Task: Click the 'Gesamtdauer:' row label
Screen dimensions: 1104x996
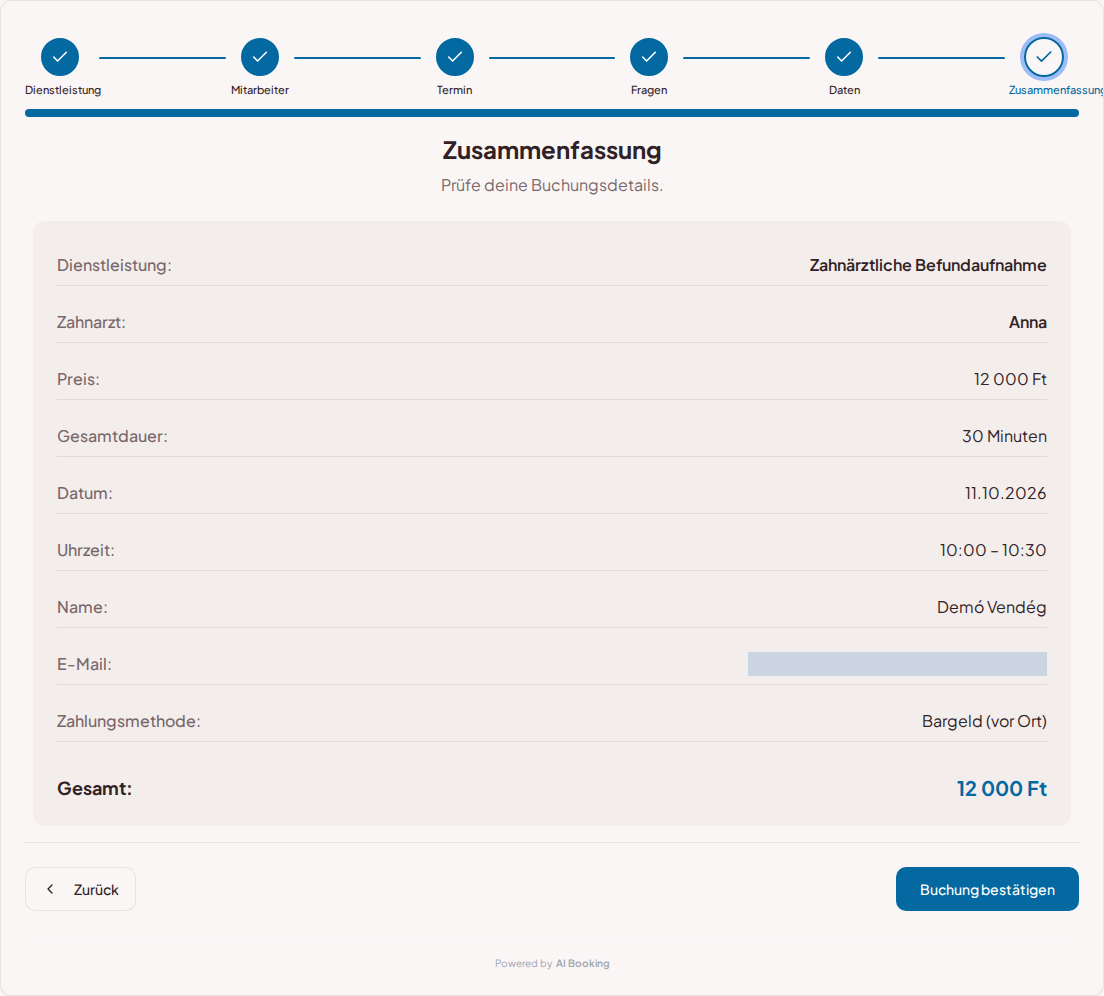Action: coord(113,436)
